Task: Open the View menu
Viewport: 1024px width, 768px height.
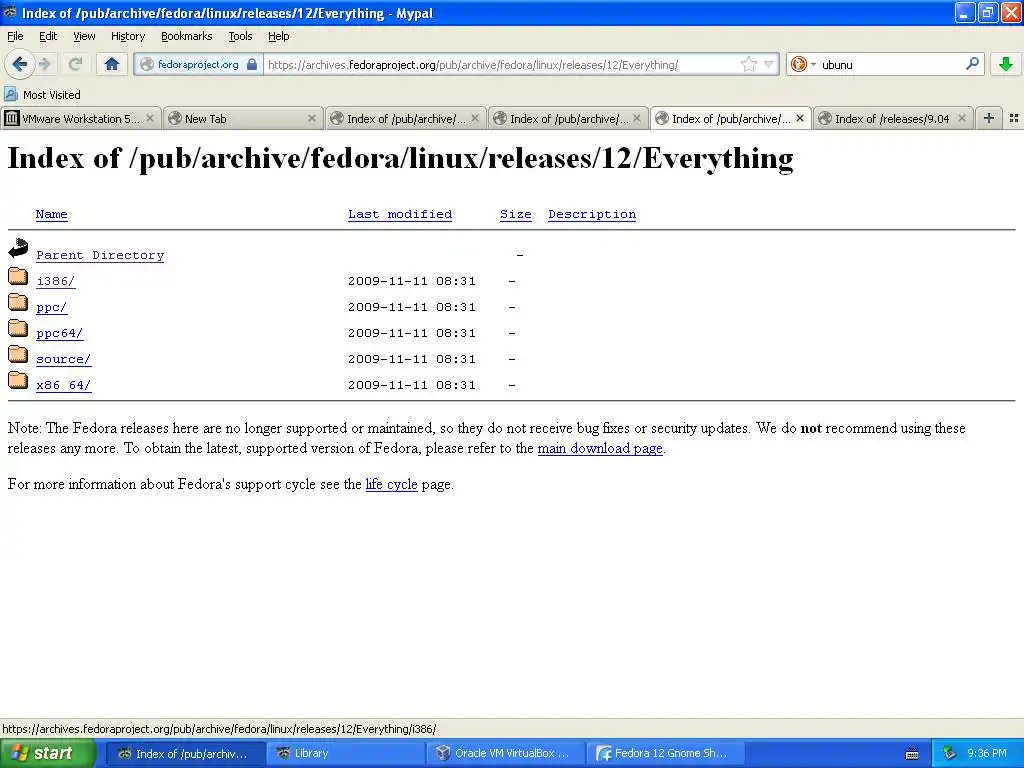Action: click(x=84, y=36)
